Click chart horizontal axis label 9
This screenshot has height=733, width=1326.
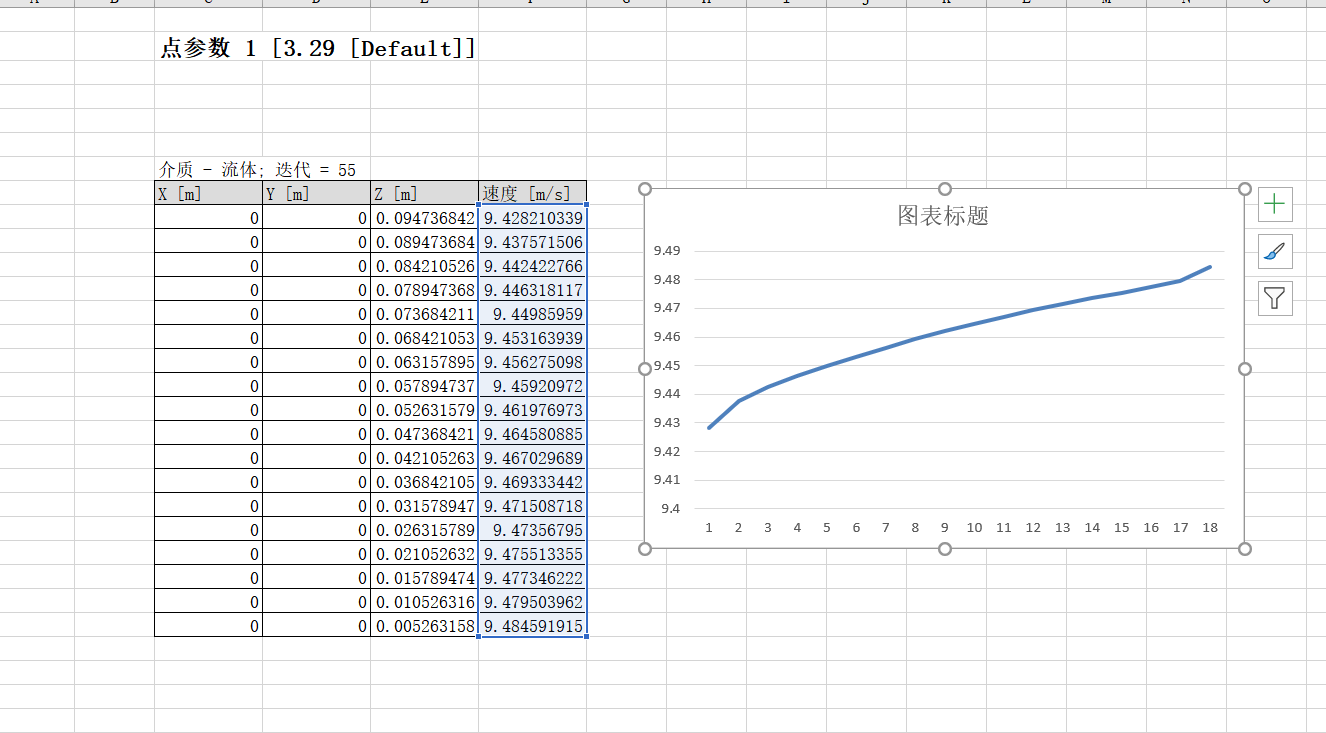click(945, 527)
